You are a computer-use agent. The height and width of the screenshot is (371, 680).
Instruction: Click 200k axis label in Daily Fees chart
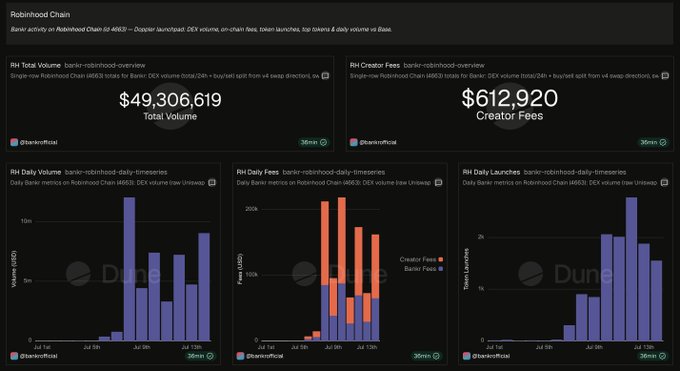tap(252, 209)
